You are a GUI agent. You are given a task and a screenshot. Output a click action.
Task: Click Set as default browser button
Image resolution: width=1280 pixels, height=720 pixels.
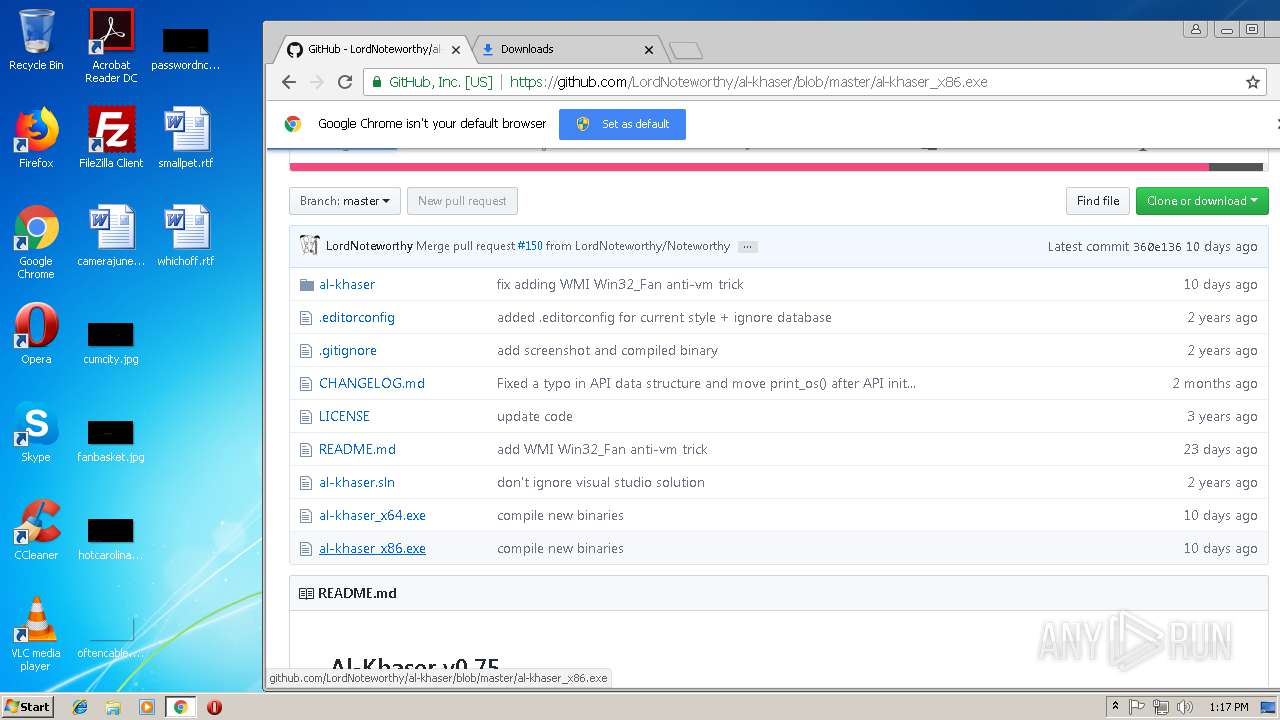[x=622, y=124]
